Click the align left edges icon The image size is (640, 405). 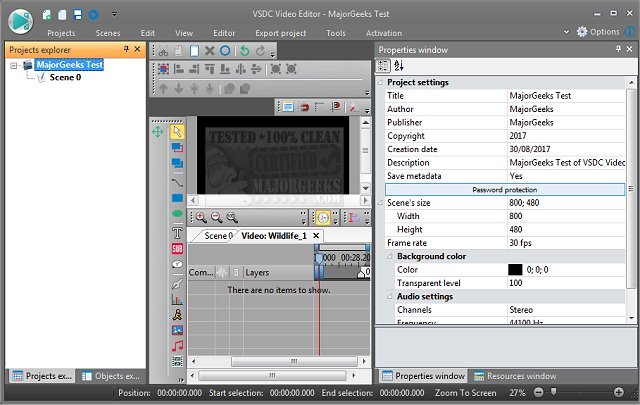(179, 69)
